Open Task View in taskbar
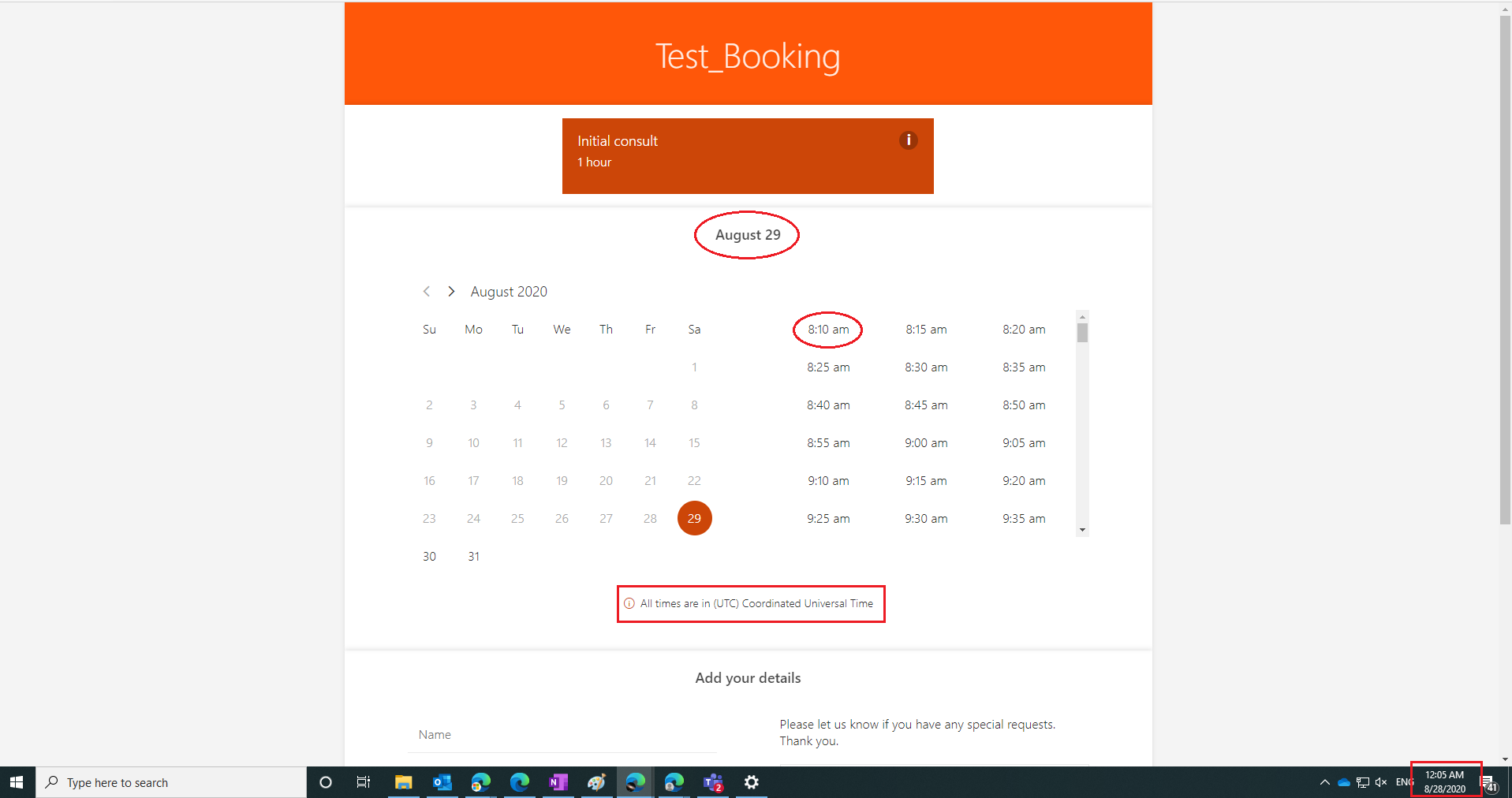 click(364, 782)
